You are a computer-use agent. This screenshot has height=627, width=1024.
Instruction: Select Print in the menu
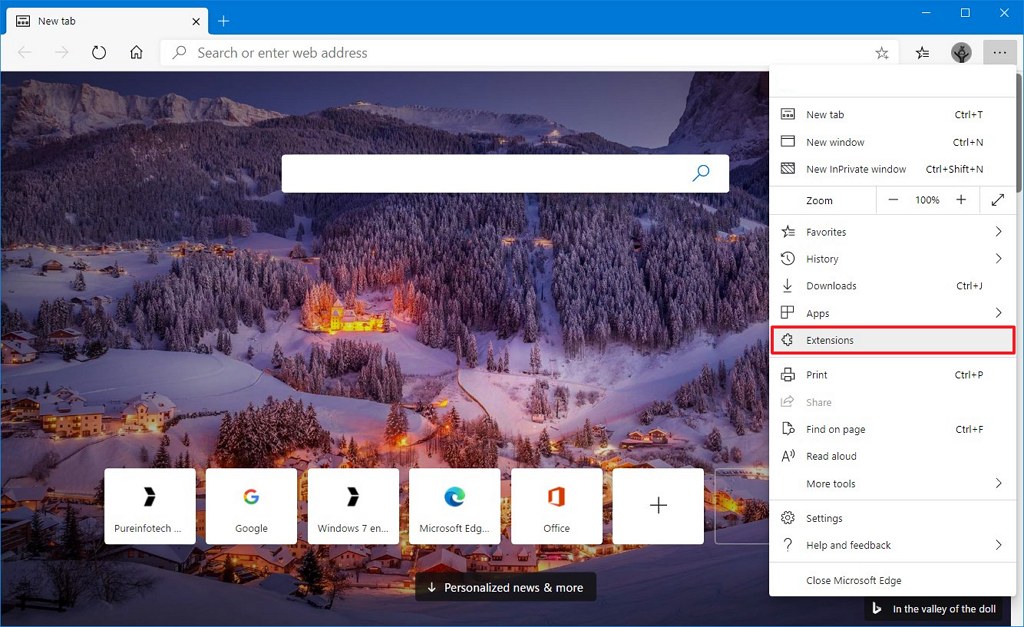pos(893,375)
